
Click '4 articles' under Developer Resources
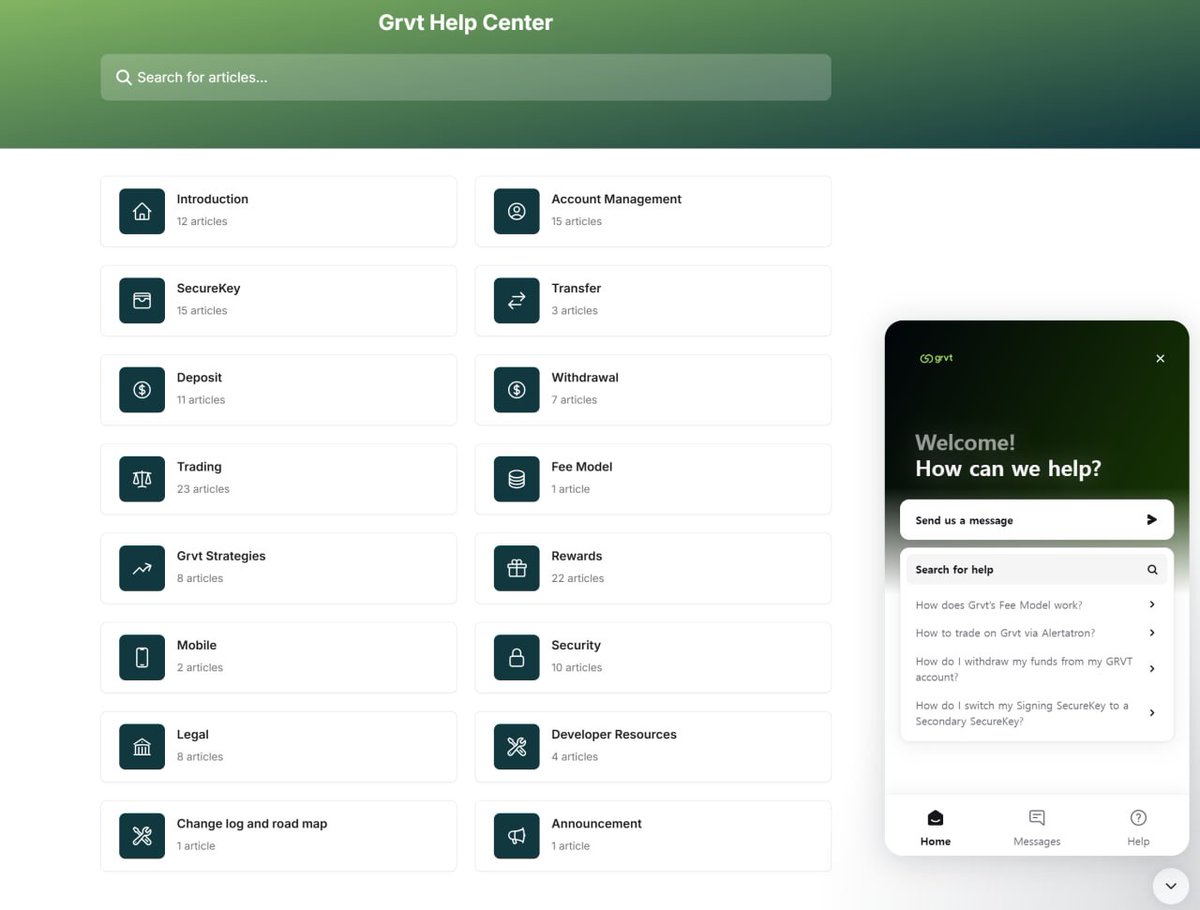tap(575, 757)
